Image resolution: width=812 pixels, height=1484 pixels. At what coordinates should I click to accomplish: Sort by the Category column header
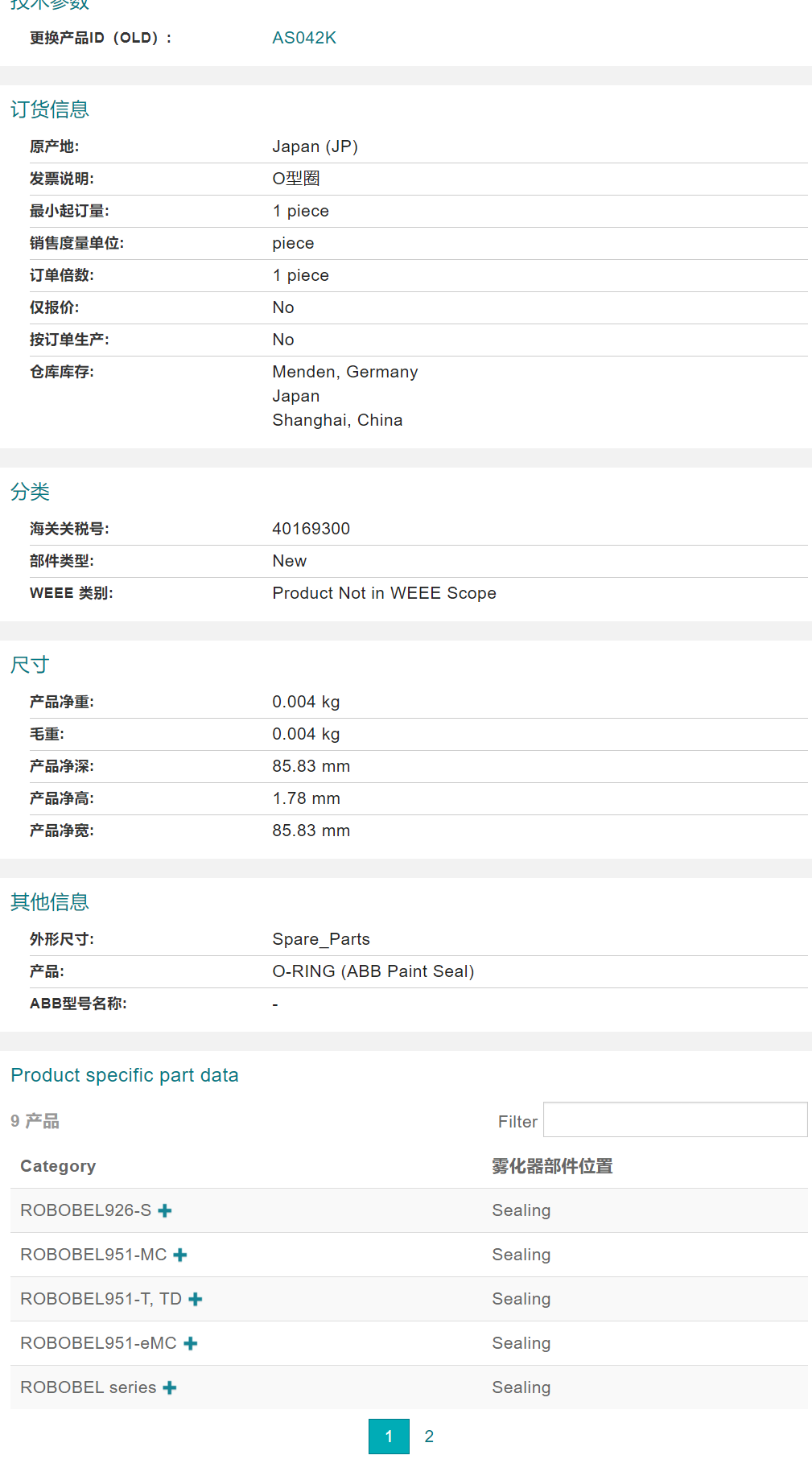[58, 1166]
